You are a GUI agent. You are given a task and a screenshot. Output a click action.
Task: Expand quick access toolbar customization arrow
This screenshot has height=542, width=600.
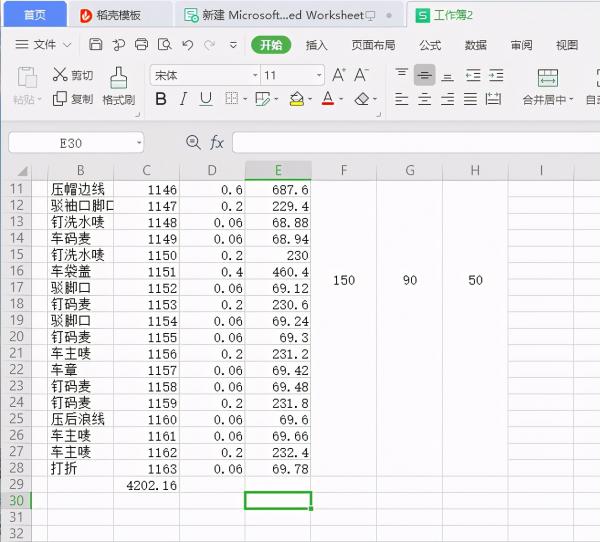click(233, 45)
